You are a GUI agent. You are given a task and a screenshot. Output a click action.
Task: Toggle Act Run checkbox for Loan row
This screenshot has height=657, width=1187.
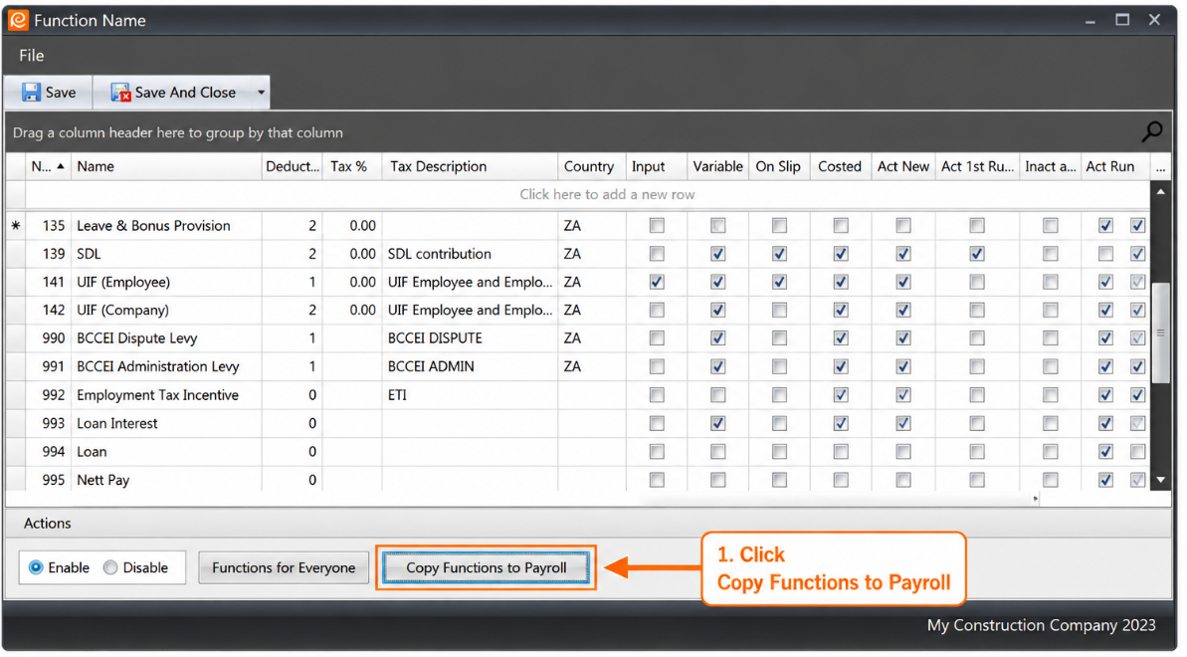coord(1106,451)
